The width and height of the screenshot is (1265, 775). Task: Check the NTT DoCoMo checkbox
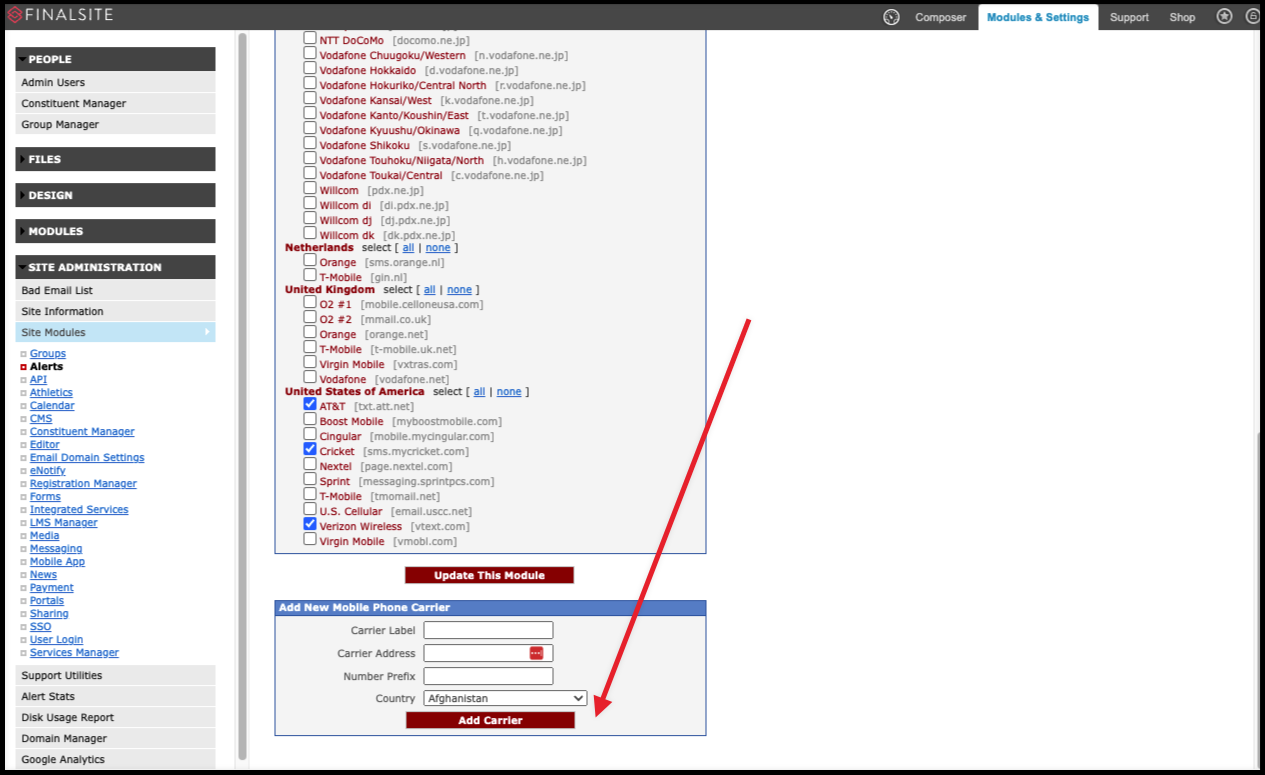pos(310,39)
